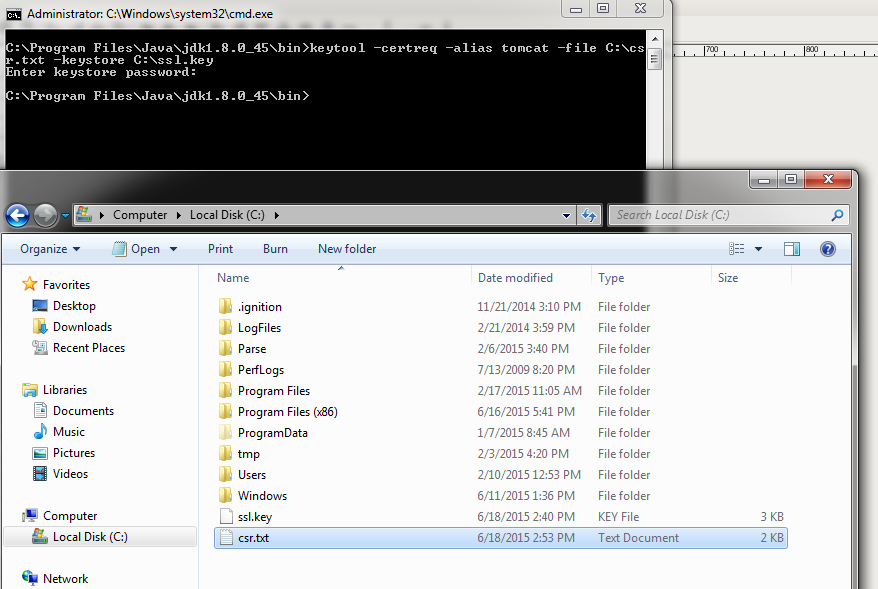Select the csr.txt file icon
878x589 pixels.
[226, 537]
